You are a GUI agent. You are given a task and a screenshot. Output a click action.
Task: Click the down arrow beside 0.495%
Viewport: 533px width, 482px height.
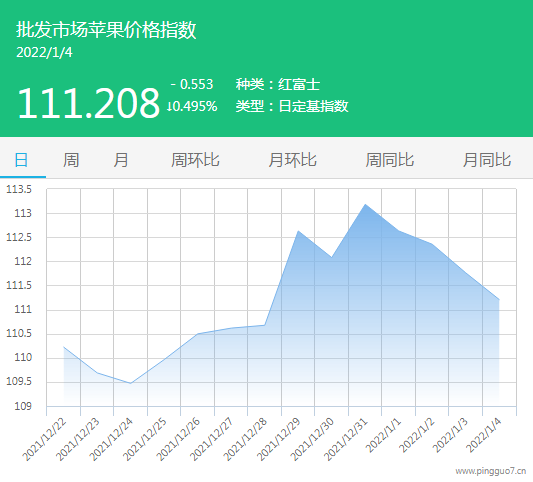click(168, 107)
